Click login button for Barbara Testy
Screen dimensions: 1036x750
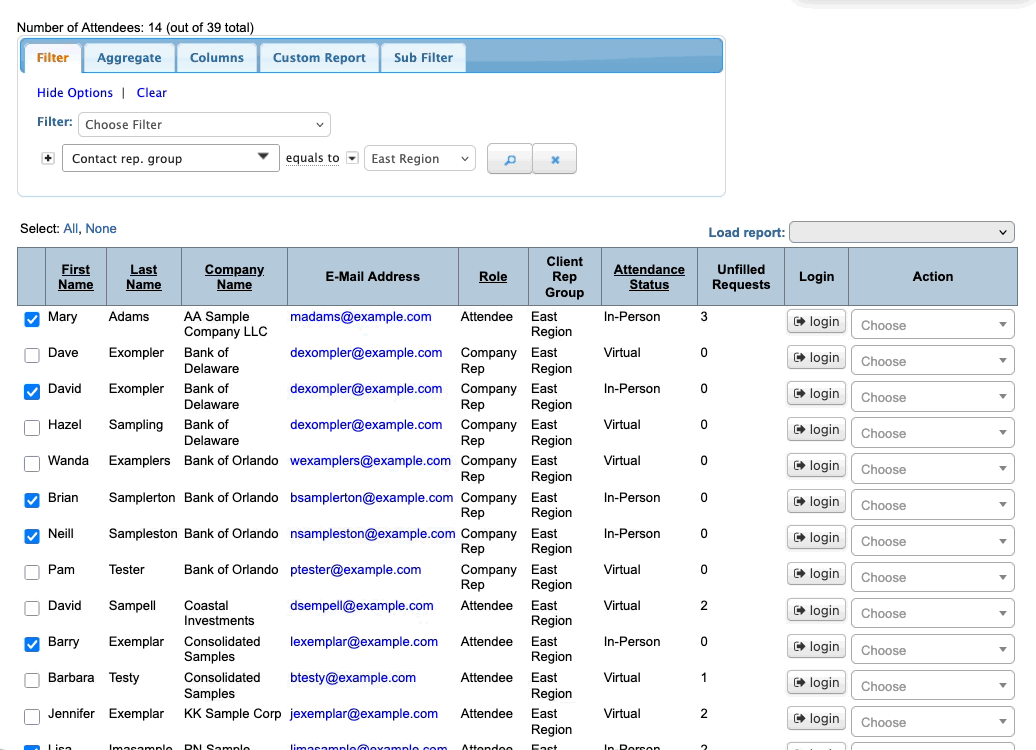(816, 683)
